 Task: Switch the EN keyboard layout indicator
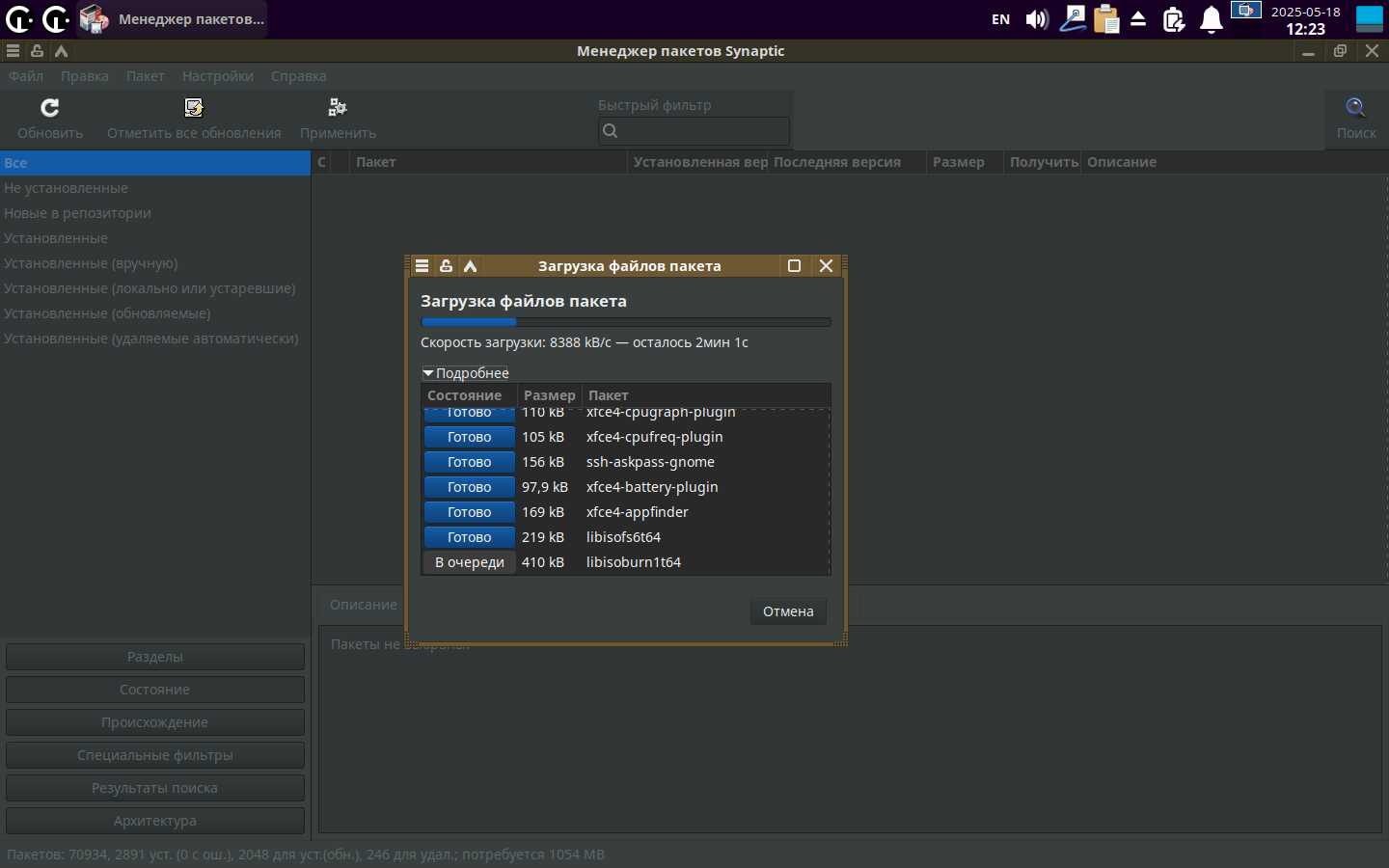click(1000, 19)
